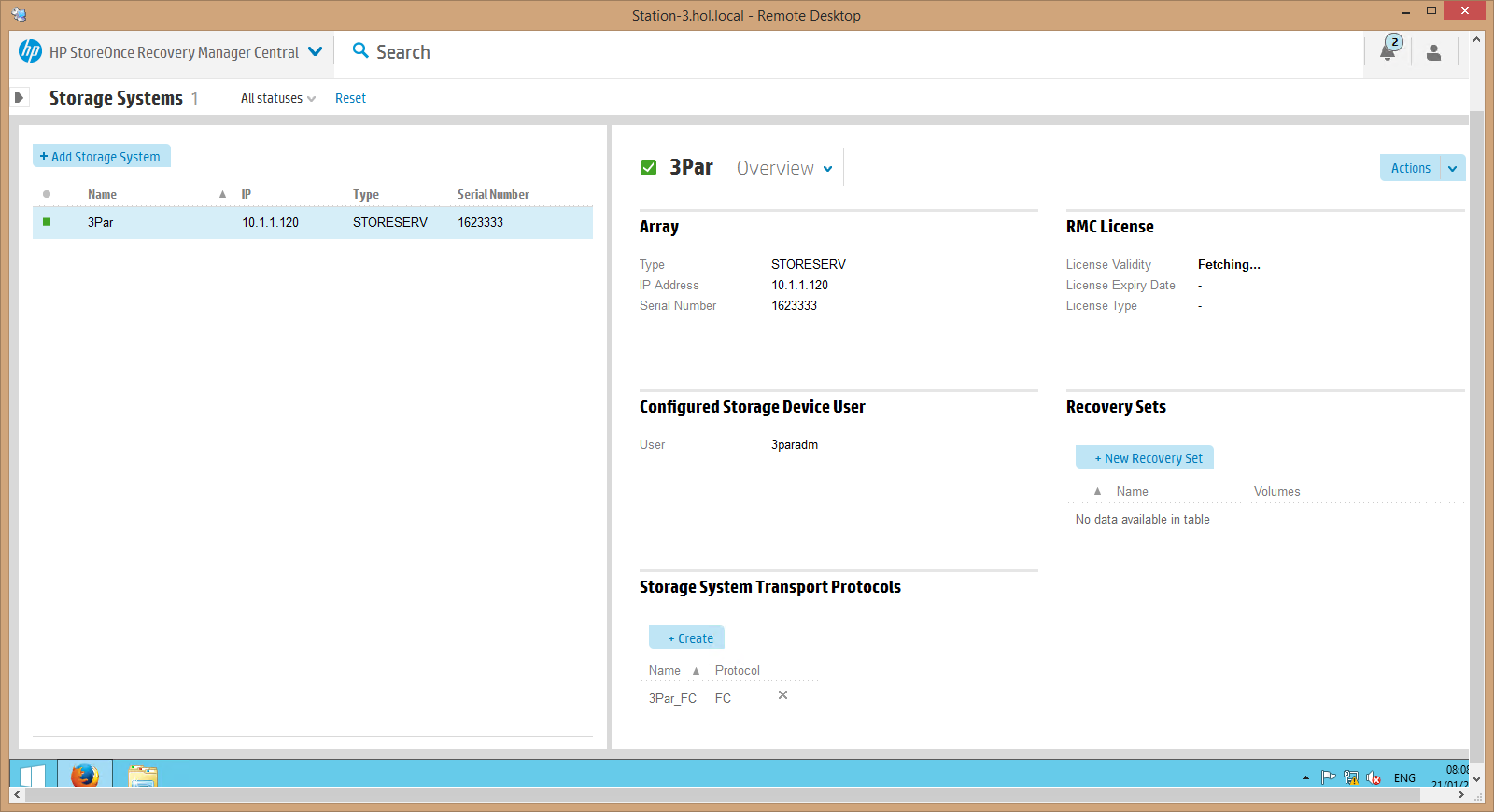The height and width of the screenshot is (812, 1494).
Task: Click the search magnifier icon
Action: [360, 50]
